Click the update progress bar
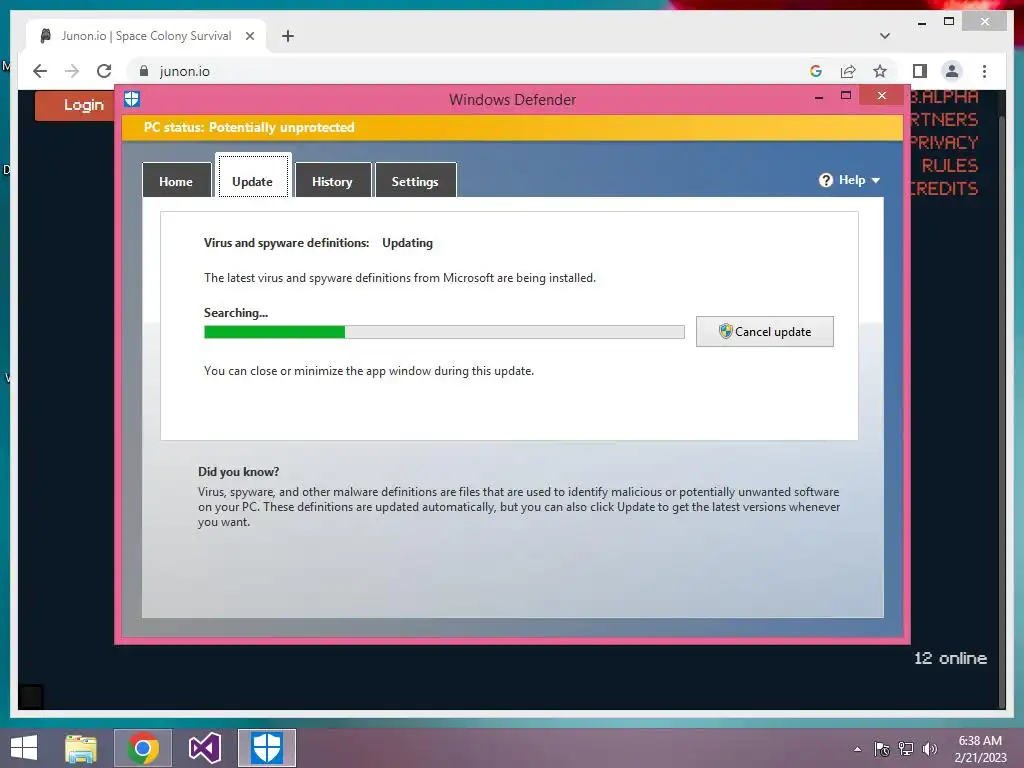 point(444,332)
